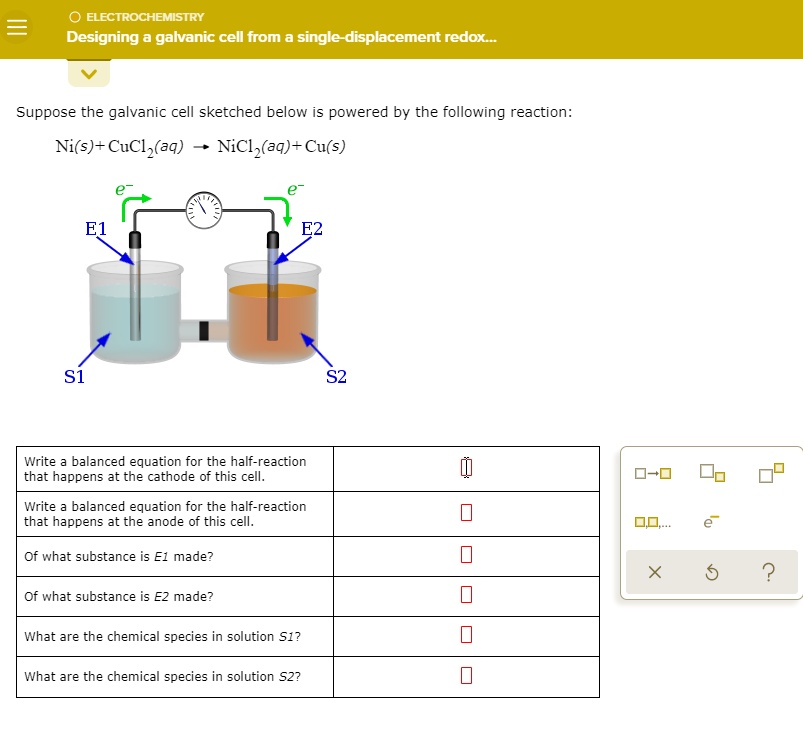This screenshot has height=731, width=803.
Task: Open help with the question mark icon
Action: pyautogui.click(x=767, y=572)
